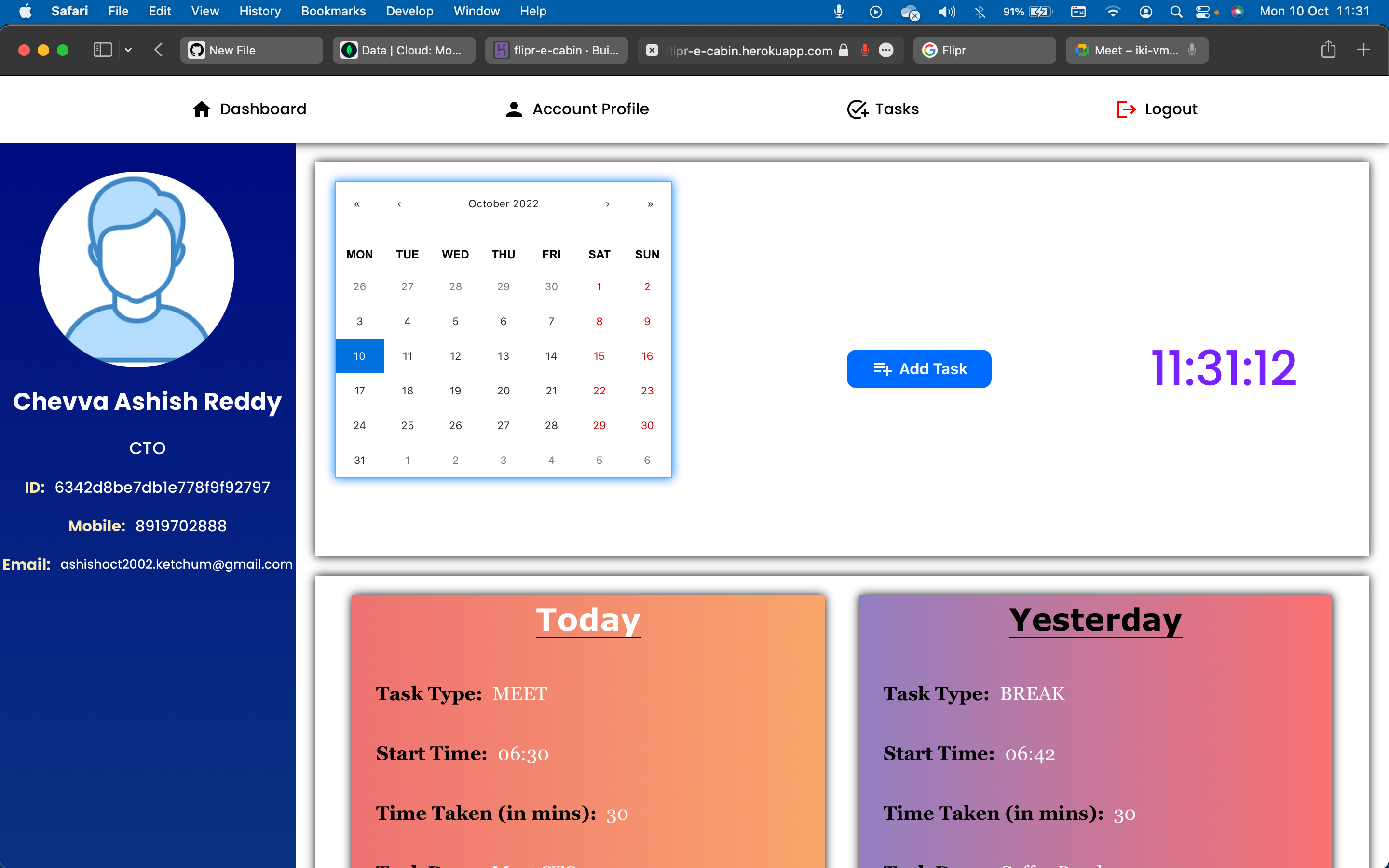Screen dimensions: 1389x868
Task: Click the Dashboard home icon
Action: click(201, 109)
